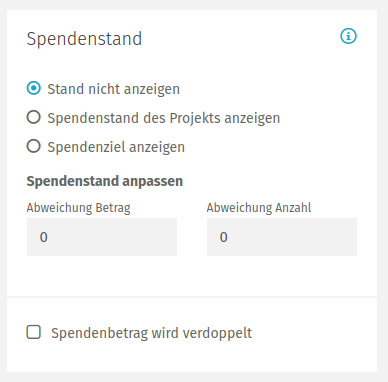This screenshot has height=382, width=388.
Task: Open the Spendenstand info icon
Action: [x=348, y=36]
